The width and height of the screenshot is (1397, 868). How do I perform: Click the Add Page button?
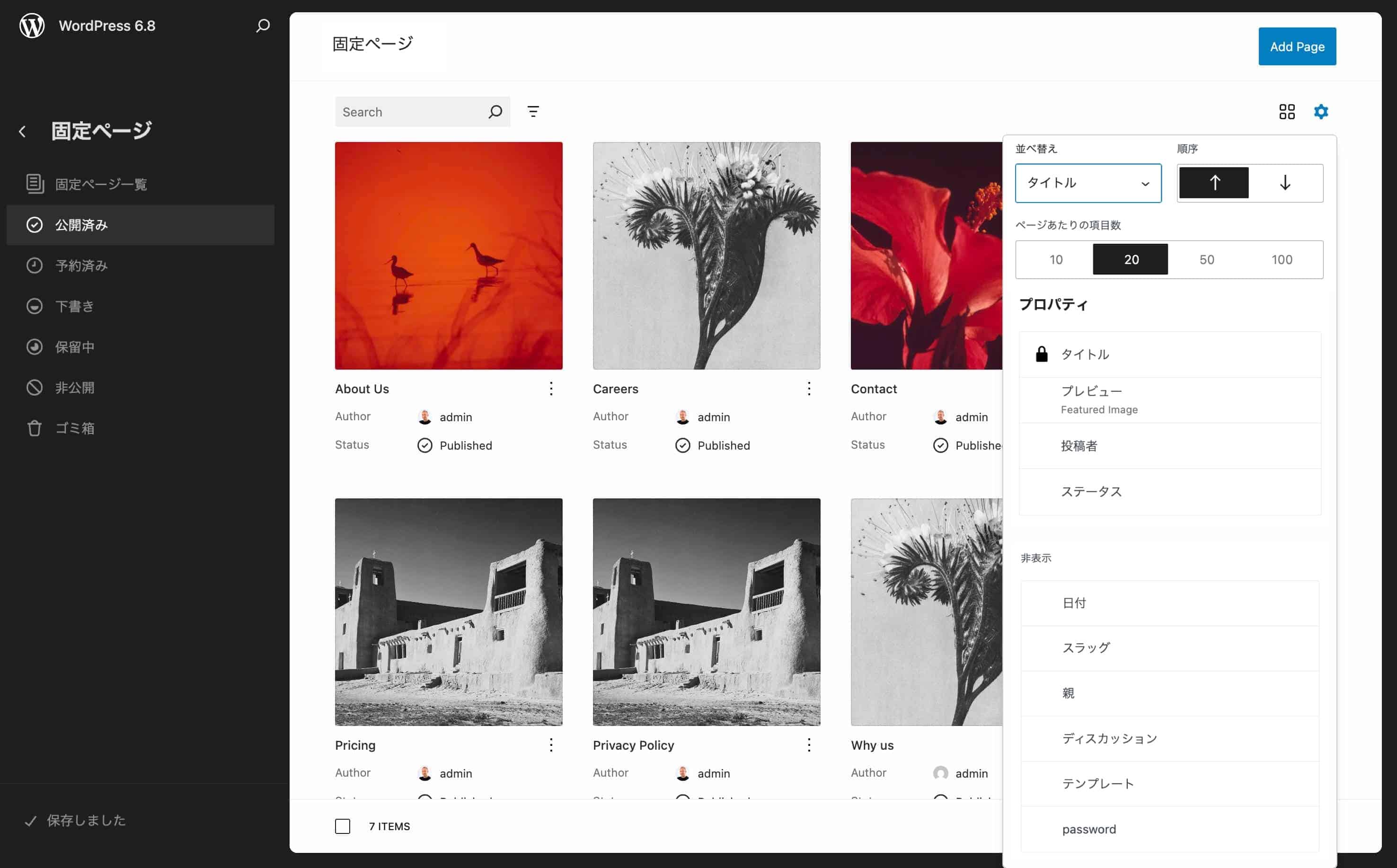(1297, 46)
